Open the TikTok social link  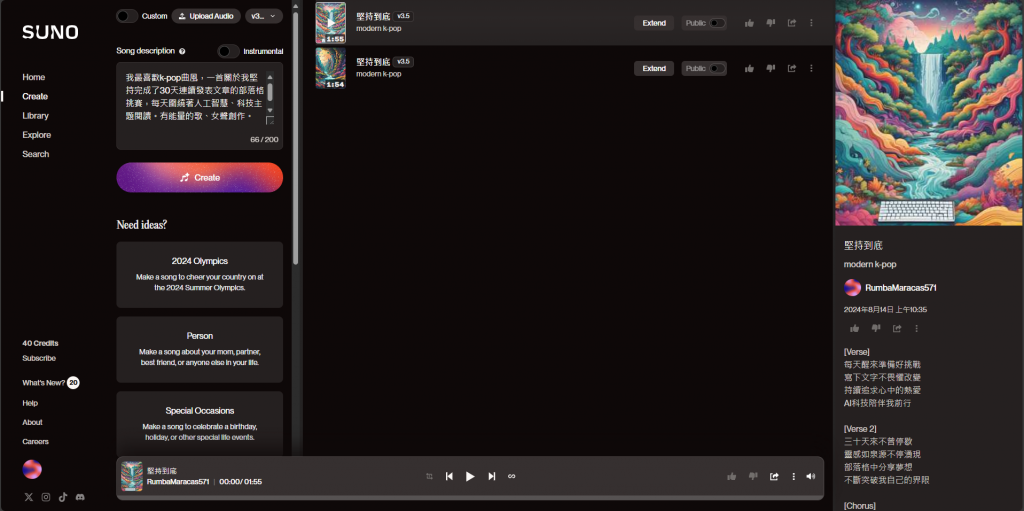click(x=63, y=497)
